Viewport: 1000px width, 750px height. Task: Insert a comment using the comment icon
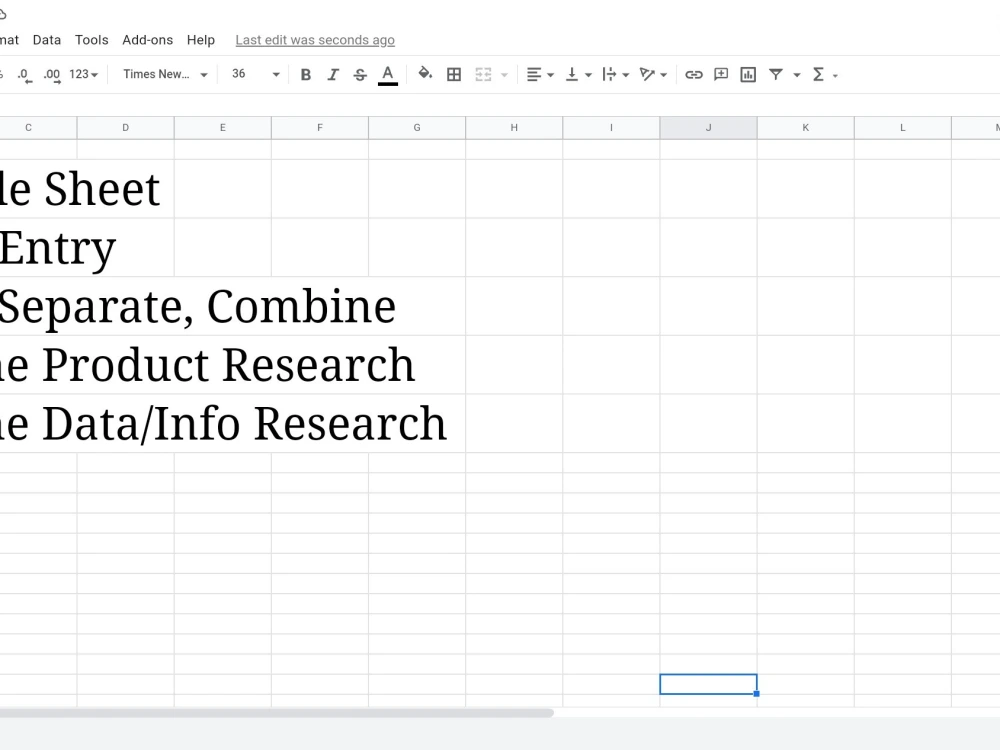(721, 75)
